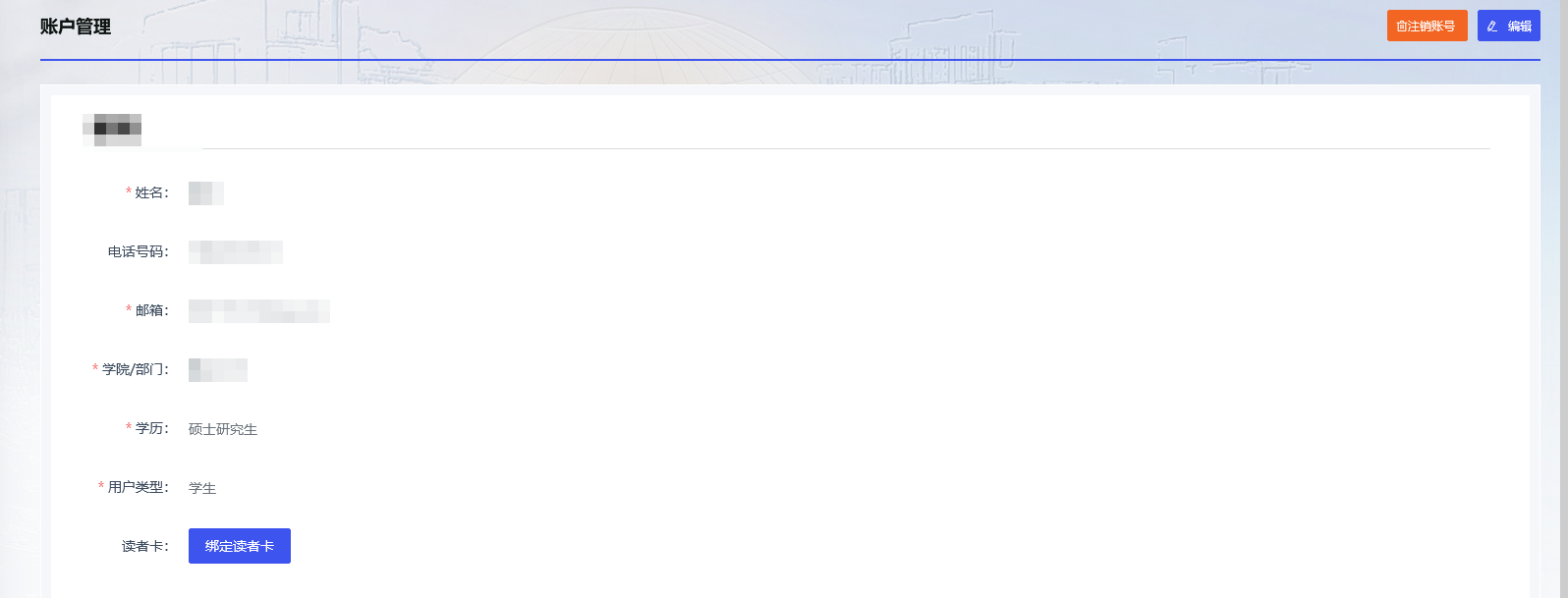Select the 账户管理 page heading
The image size is (1568, 598).
point(76,27)
